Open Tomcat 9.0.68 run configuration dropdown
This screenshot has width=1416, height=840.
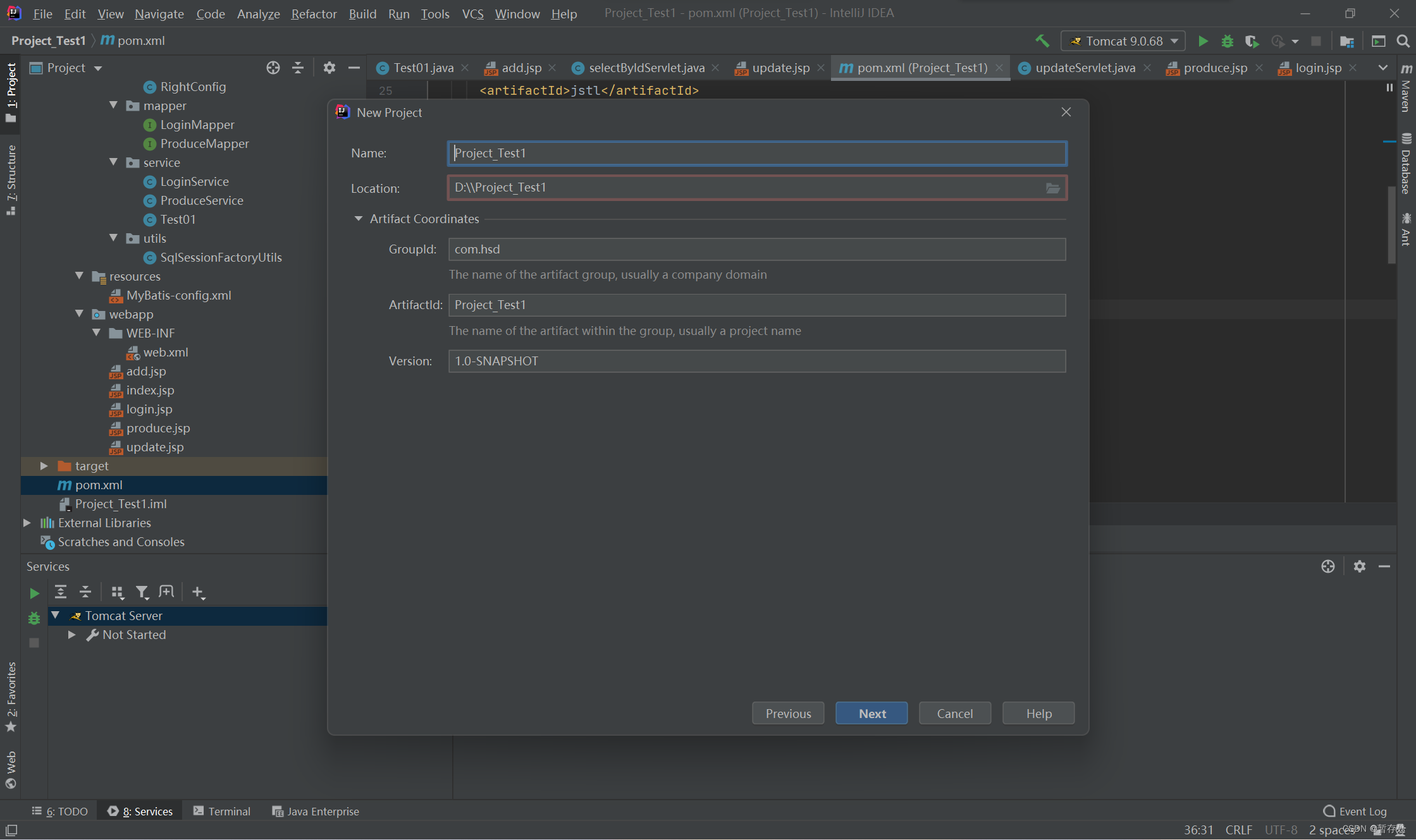tap(1123, 41)
